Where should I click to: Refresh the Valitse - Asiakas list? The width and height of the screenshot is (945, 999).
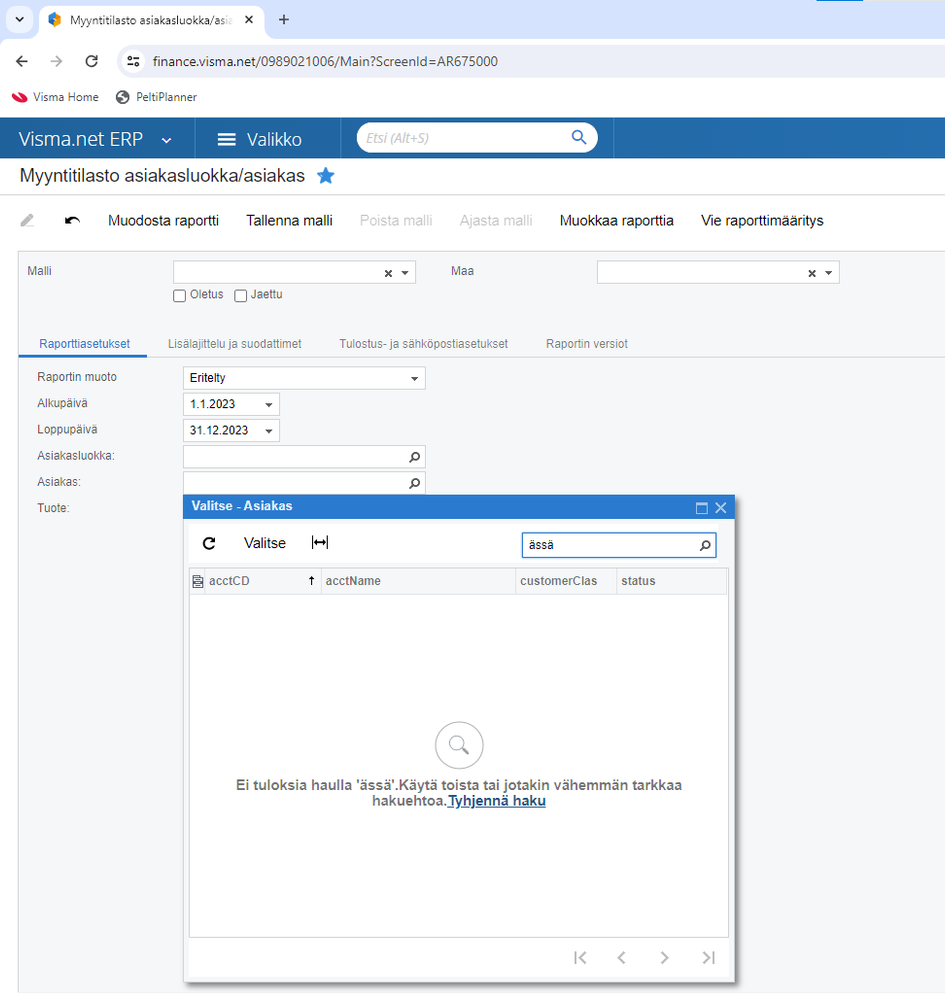(x=209, y=543)
